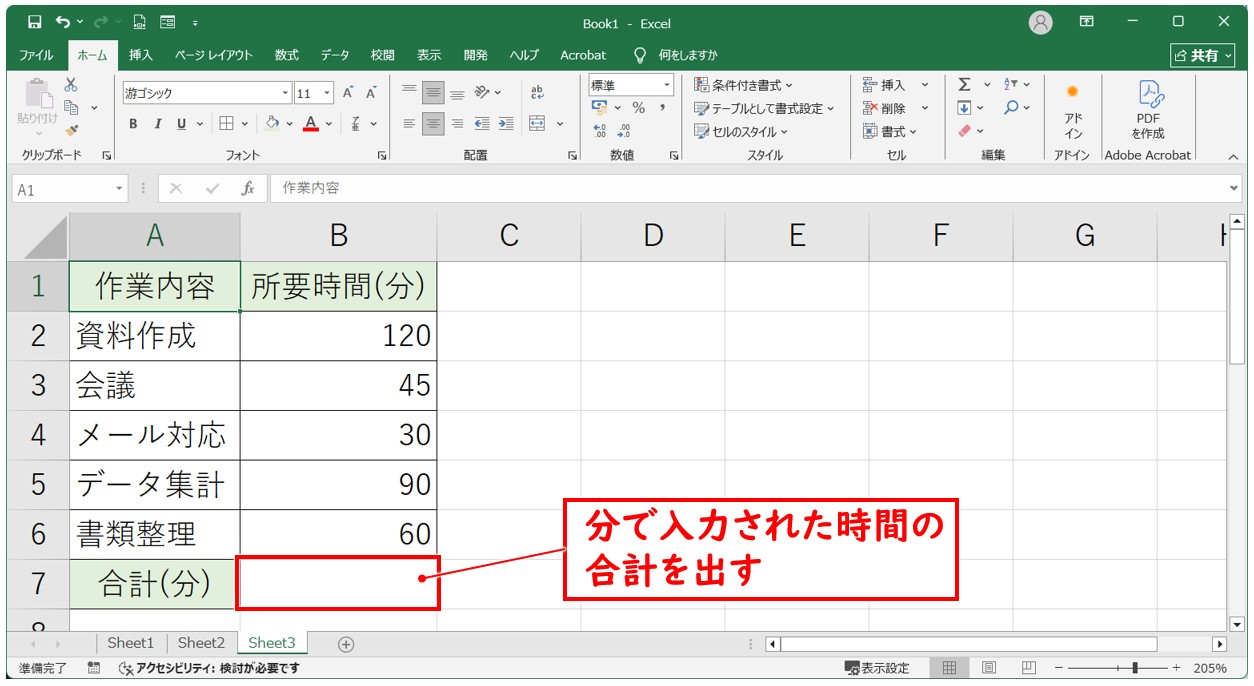Screen dimensions: 1254x686
Task: Switch to Sheet1 tab
Action: pos(131,643)
